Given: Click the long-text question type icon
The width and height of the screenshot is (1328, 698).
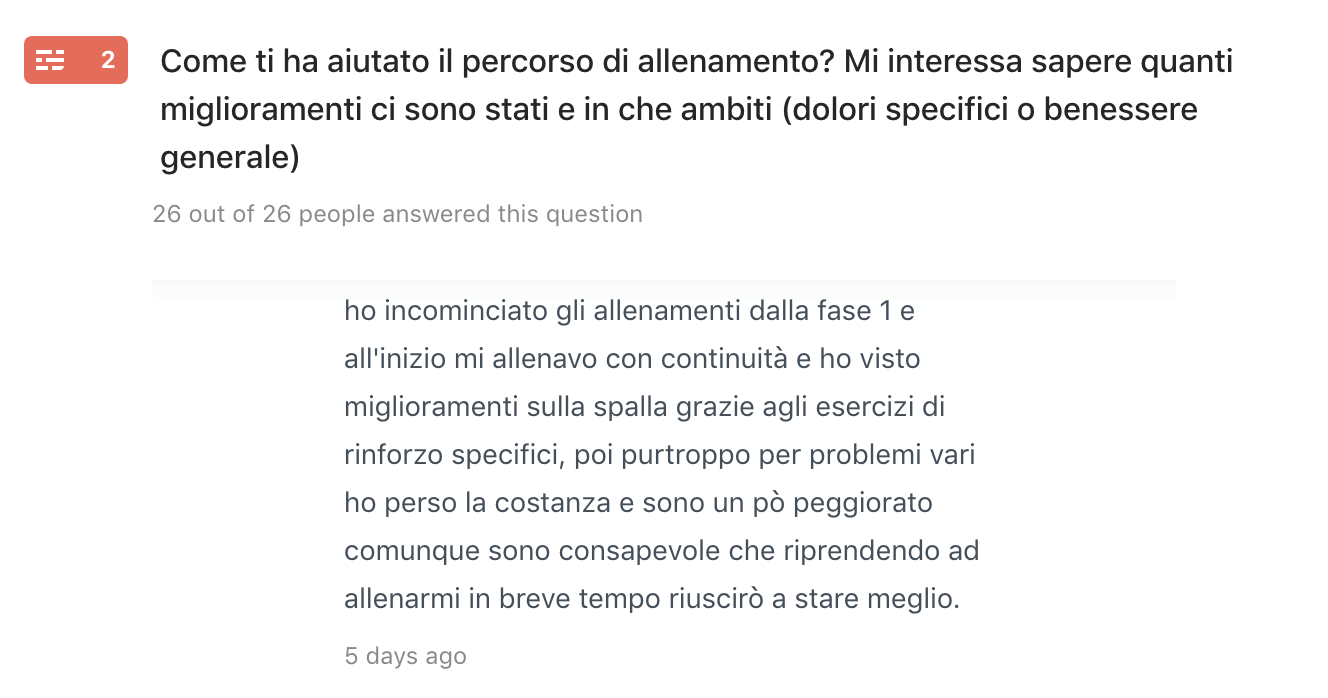Looking at the screenshot, I should (x=50, y=61).
